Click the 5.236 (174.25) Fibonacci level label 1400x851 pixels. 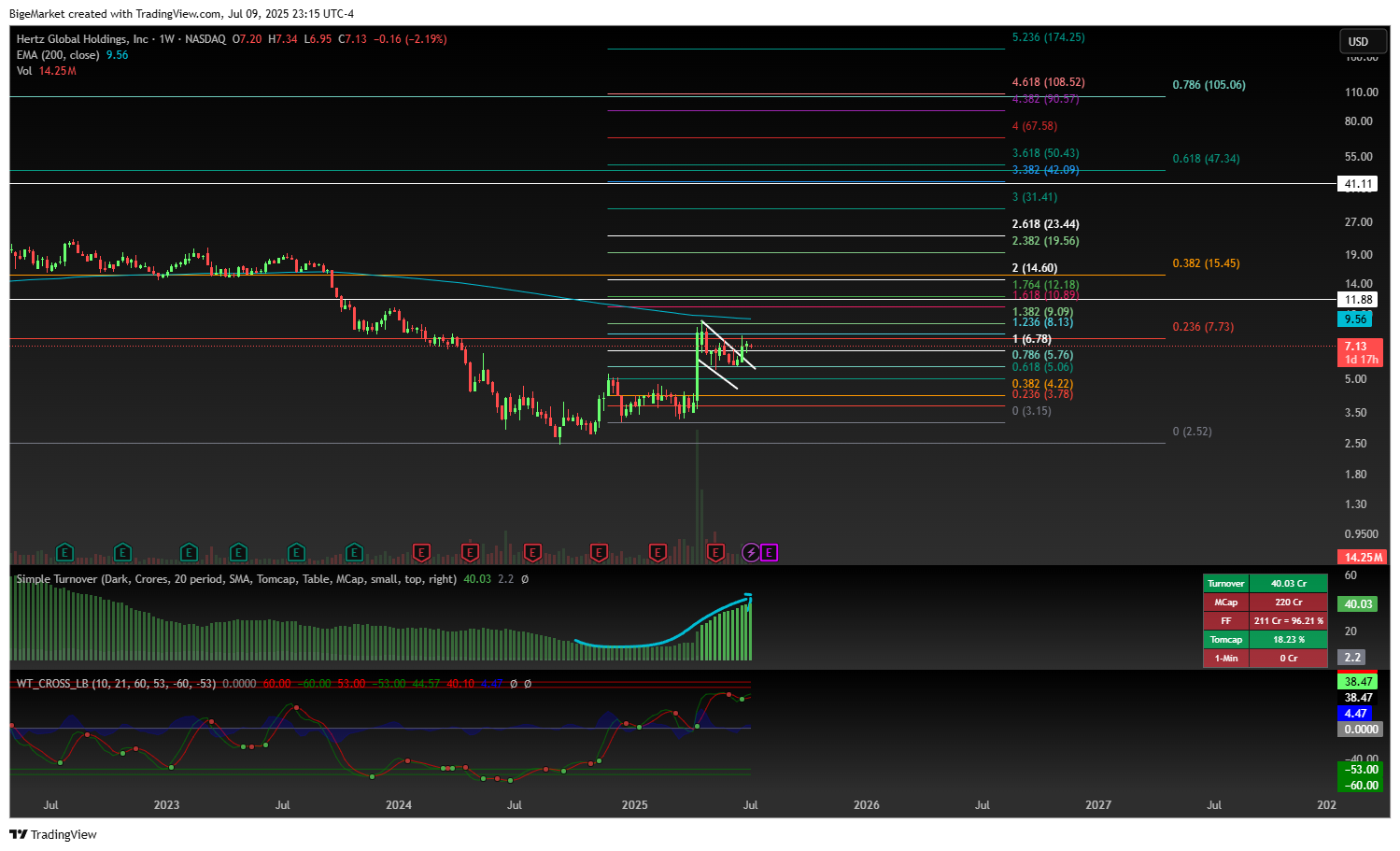(1048, 37)
